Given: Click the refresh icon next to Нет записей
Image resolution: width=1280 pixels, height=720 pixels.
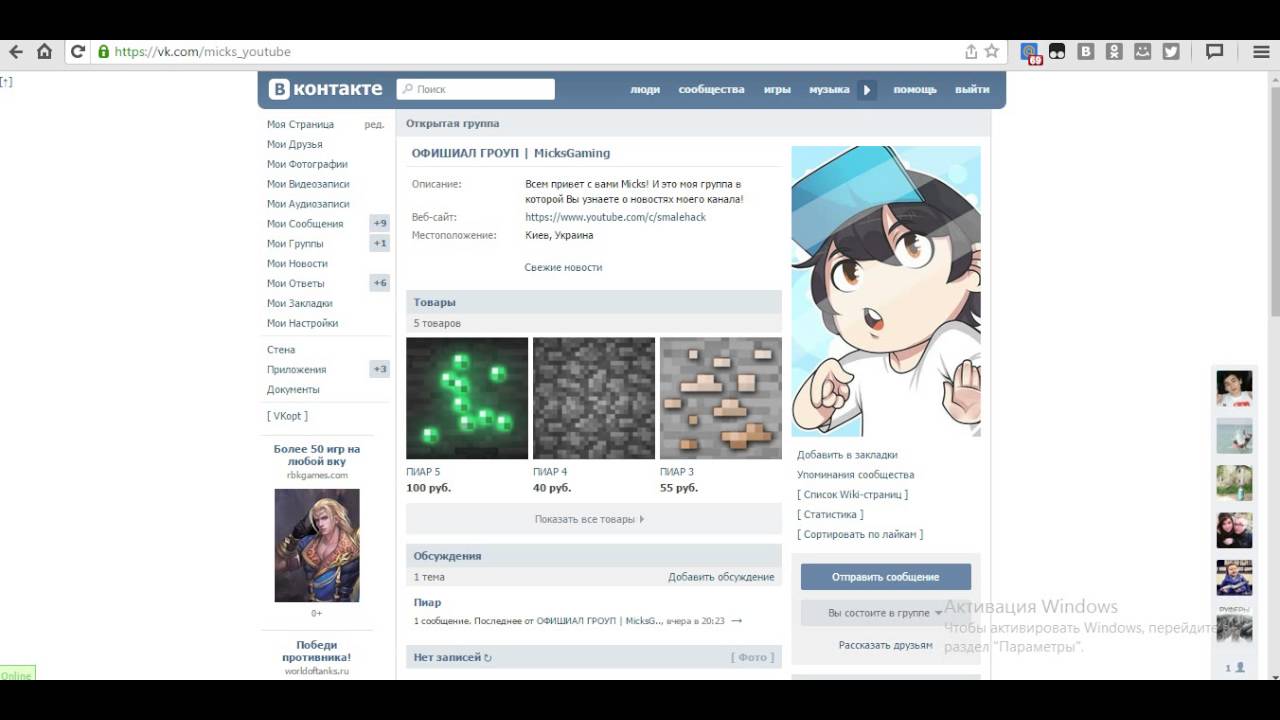Looking at the screenshot, I should tap(488, 658).
